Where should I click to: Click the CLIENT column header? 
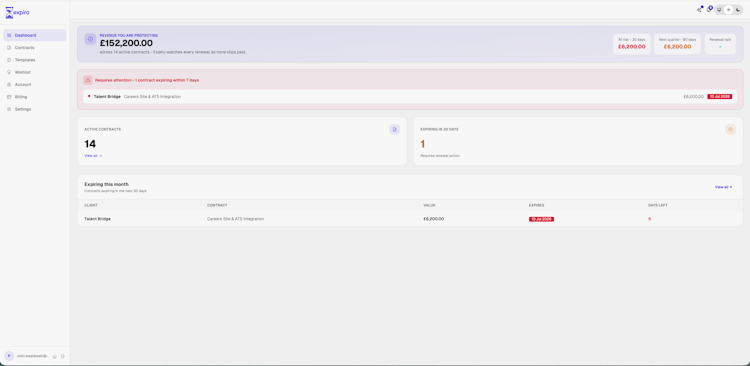click(91, 205)
